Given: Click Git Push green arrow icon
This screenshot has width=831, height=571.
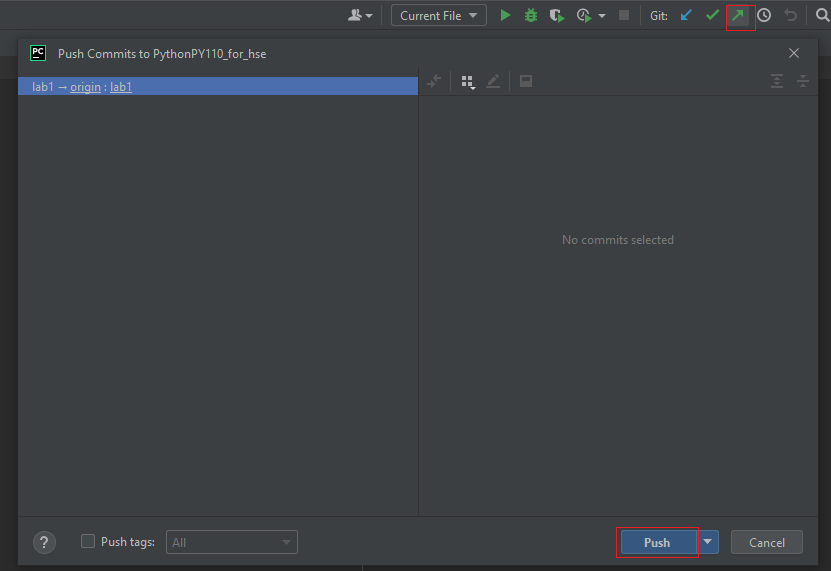Looking at the screenshot, I should [x=738, y=16].
